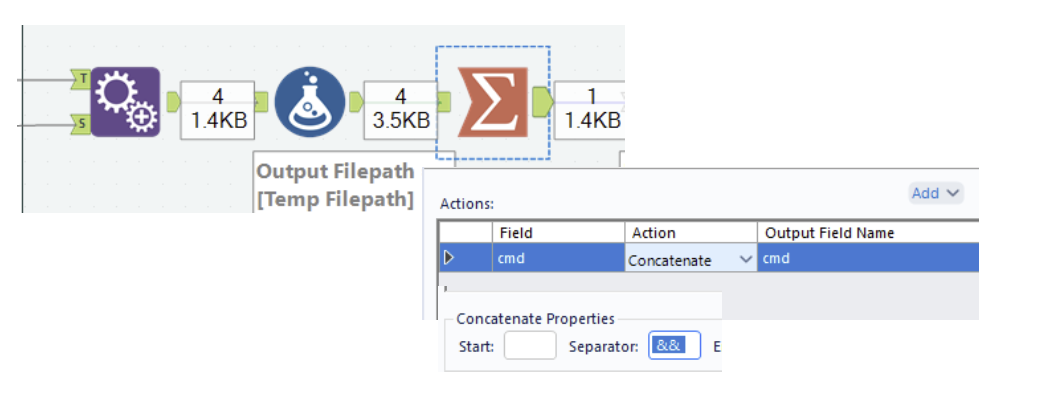The height and width of the screenshot is (410, 1038).
Task: Click the Separator field containing &&
Action: point(674,346)
